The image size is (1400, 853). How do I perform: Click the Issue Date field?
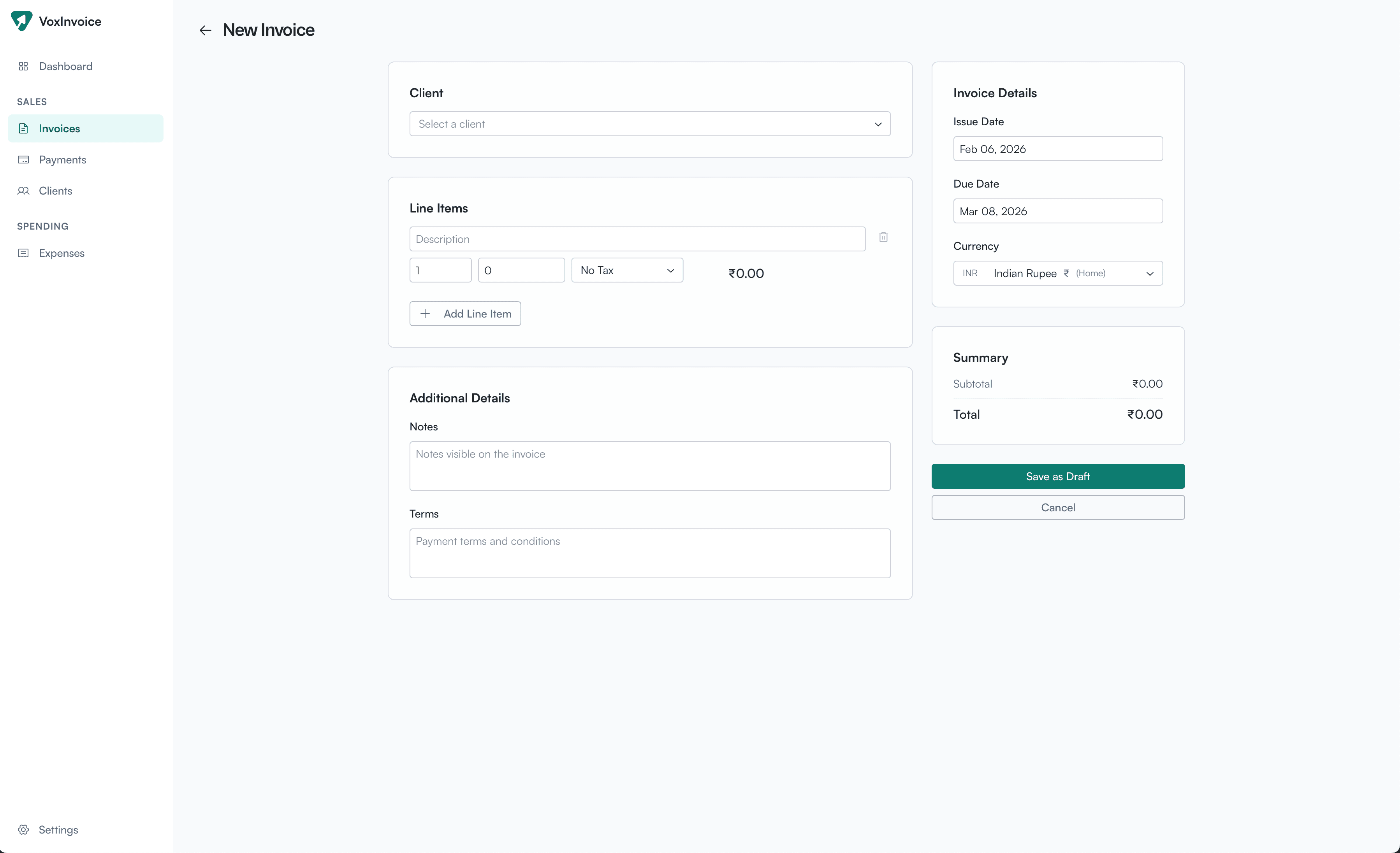(1057, 149)
